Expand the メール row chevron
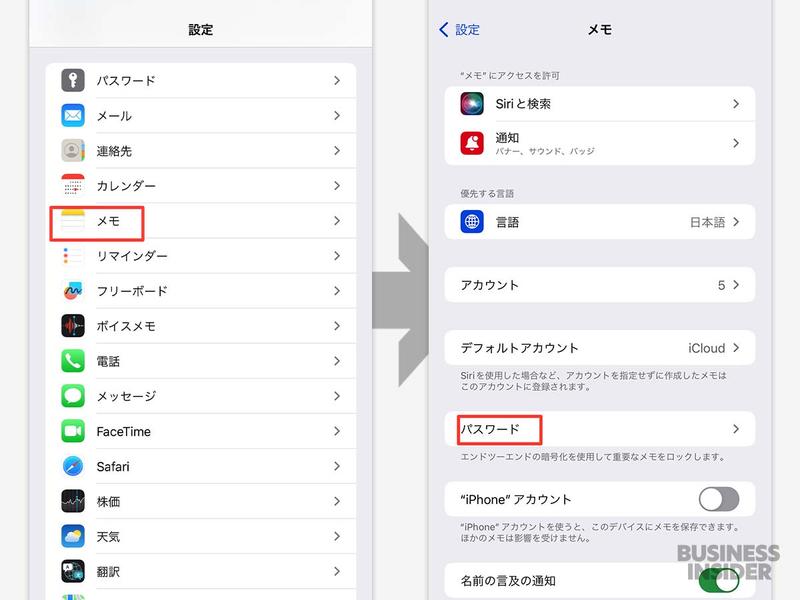Screen dimensions: 800x600 click(x=337, y=116)
